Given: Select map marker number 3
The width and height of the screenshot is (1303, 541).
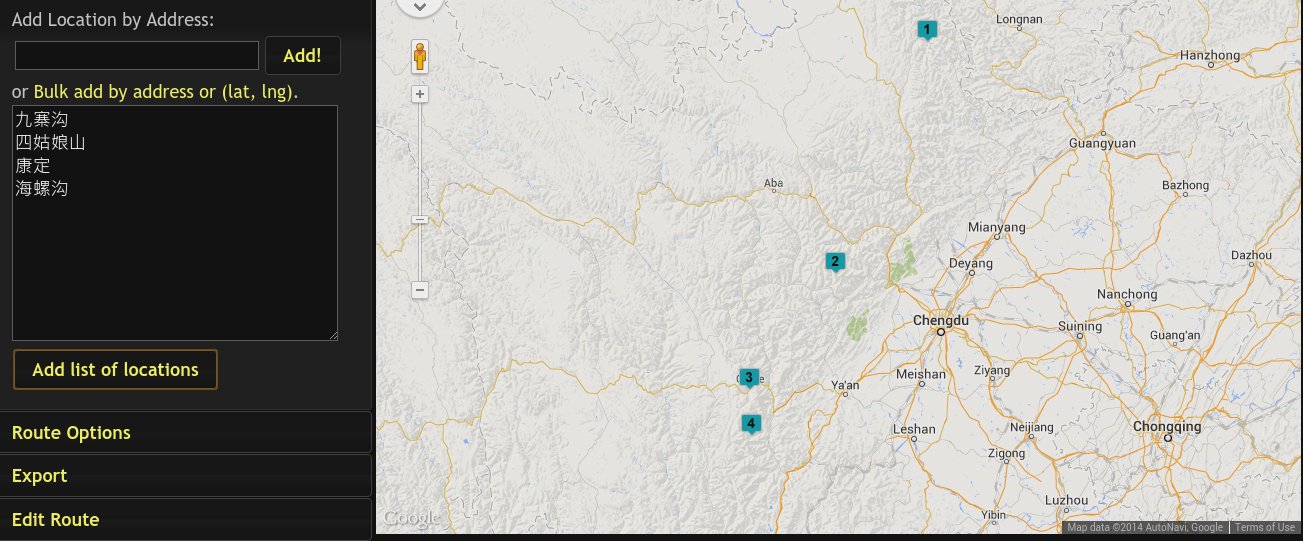Looking at the screenshot, I should [x=748, y=377].
